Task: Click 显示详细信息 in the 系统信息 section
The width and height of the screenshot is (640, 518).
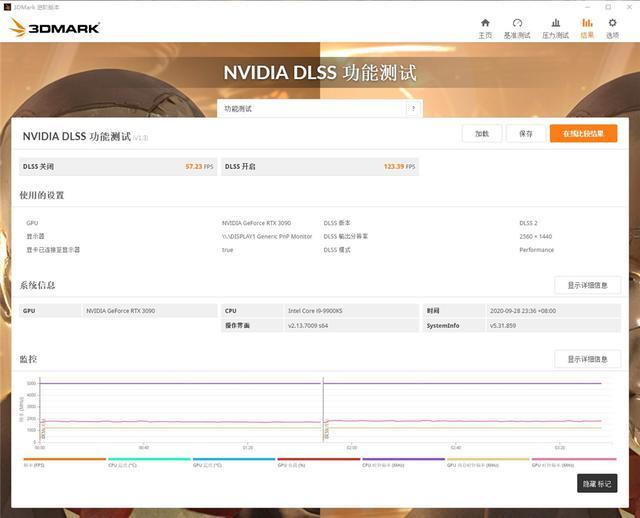Action: 587,285
